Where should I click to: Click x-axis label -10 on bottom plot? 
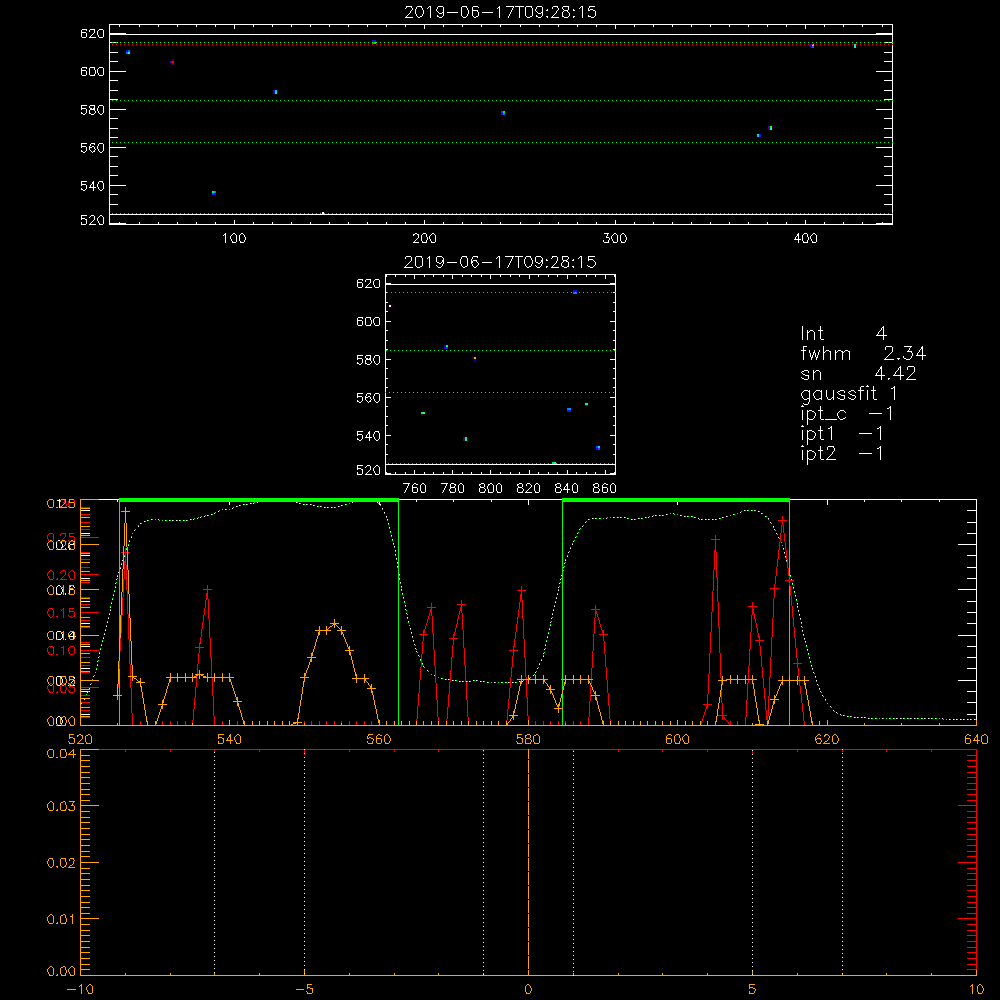[80, 990]
